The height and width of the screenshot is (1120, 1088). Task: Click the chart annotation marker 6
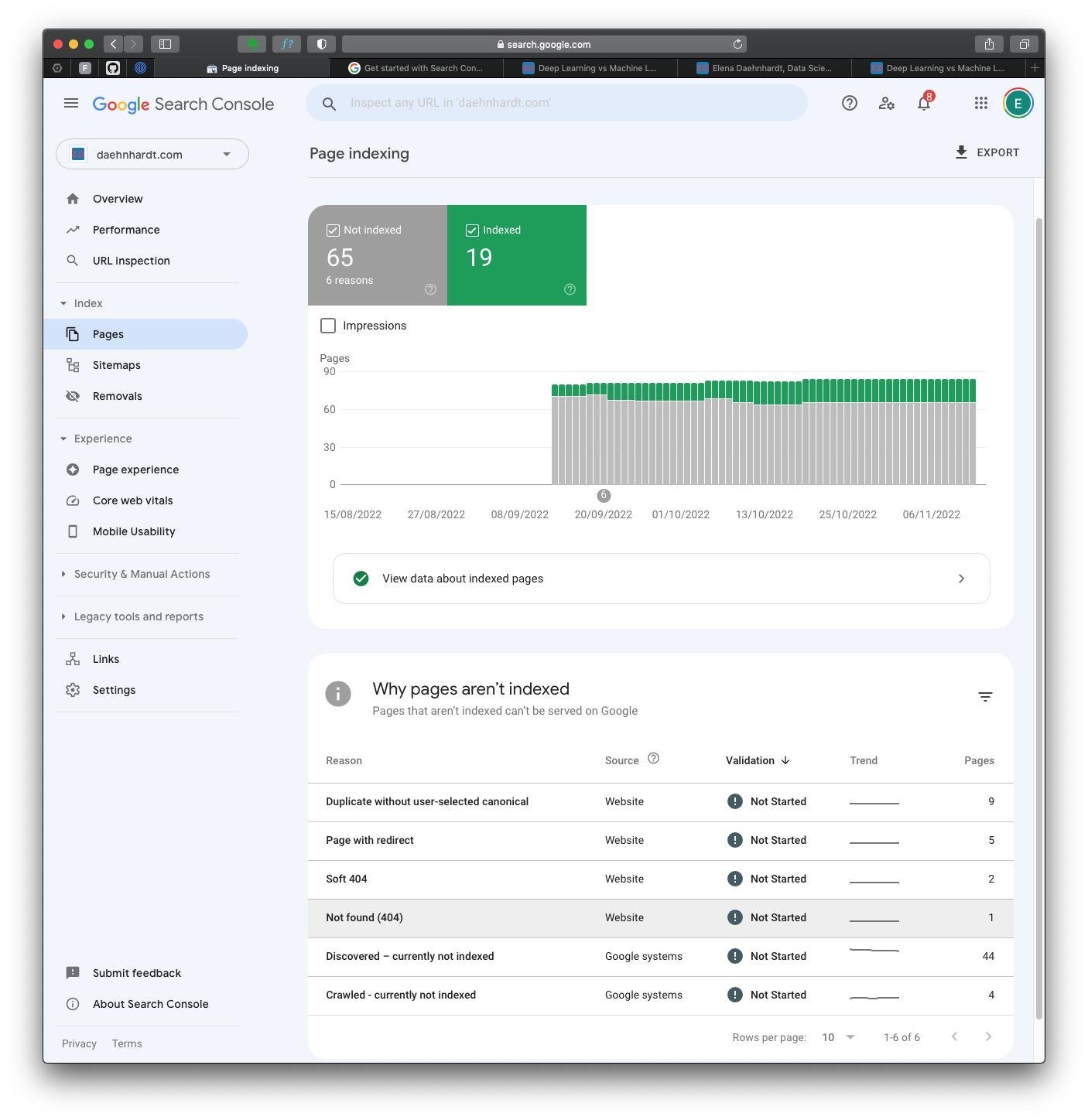[604, 495]
